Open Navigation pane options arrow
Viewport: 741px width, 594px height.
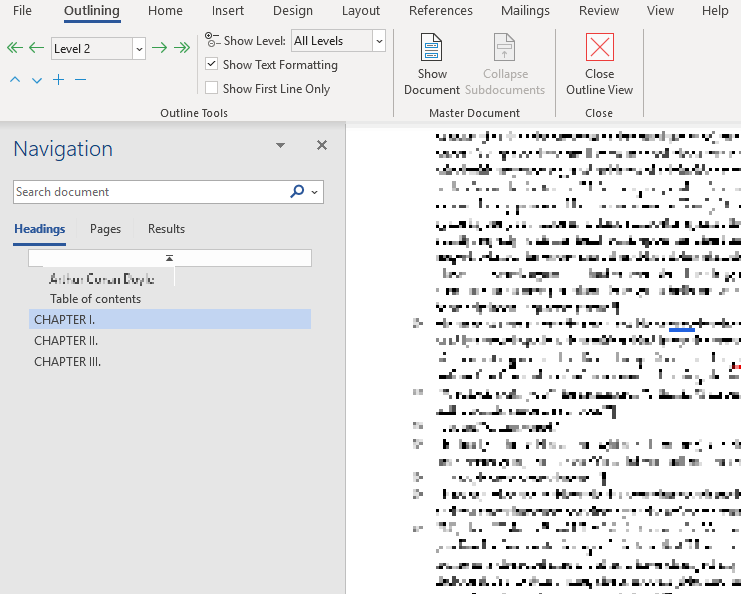coord(280,146)
